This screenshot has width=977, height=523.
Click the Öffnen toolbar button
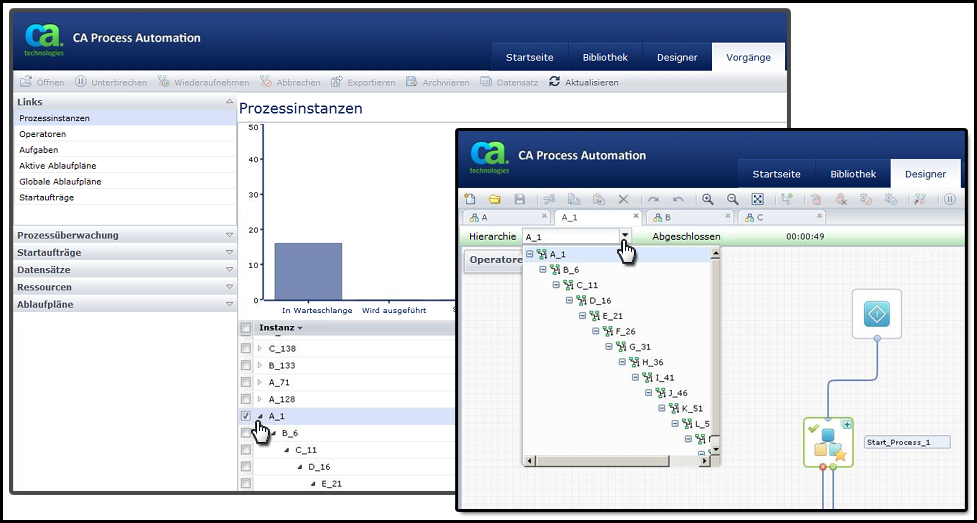(42, 82)
